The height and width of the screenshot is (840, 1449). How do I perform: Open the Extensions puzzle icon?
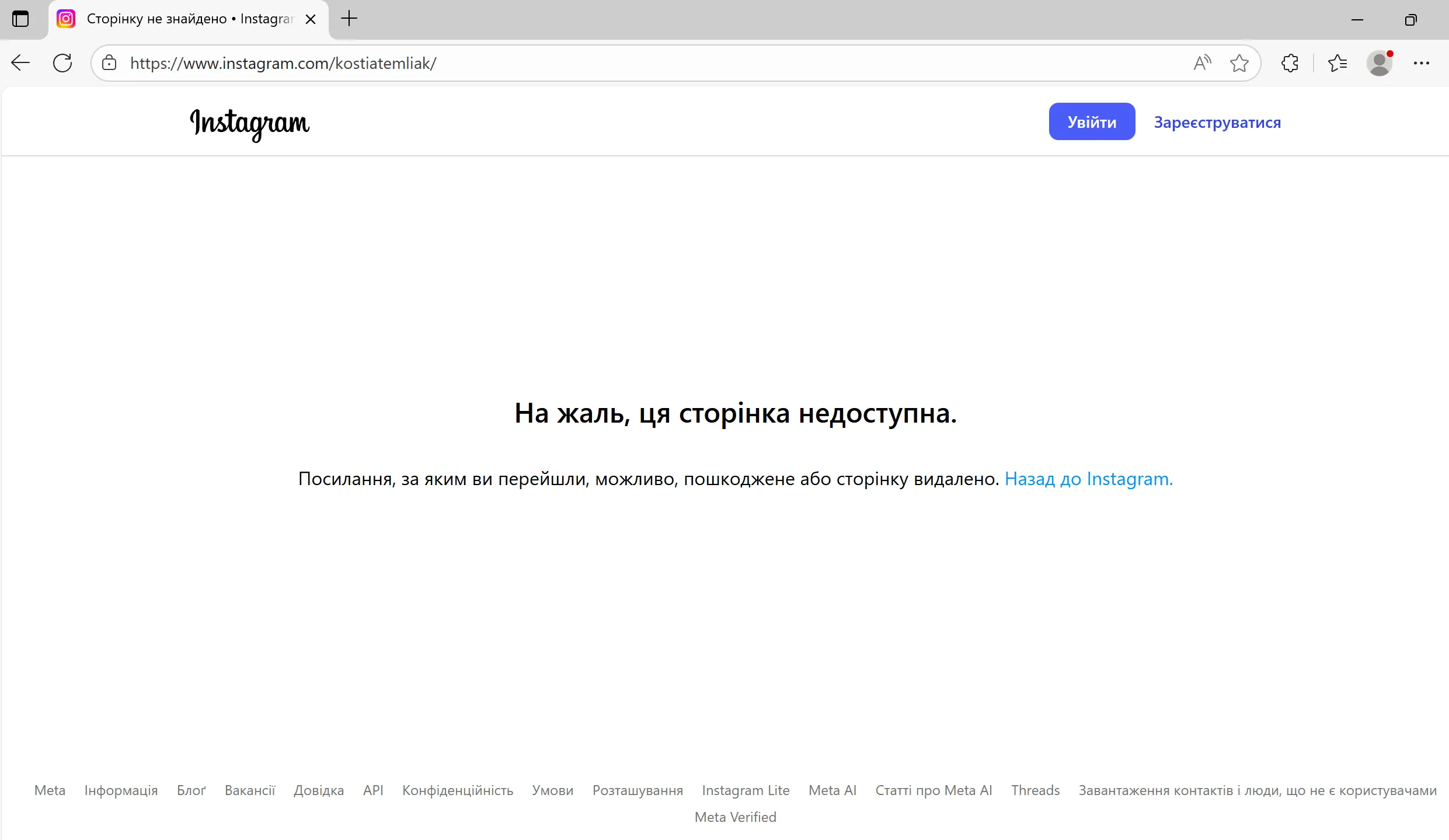[1290, 63]
